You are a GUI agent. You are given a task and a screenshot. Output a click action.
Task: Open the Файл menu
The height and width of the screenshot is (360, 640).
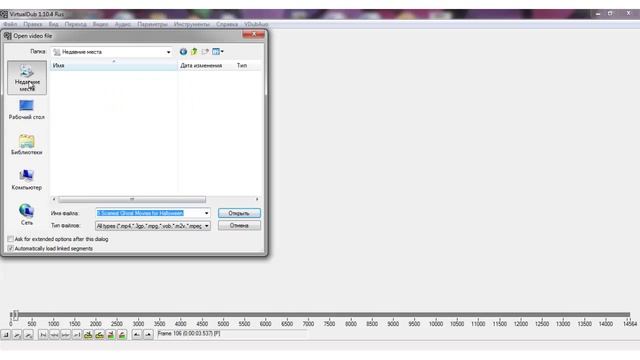(10, 24)
